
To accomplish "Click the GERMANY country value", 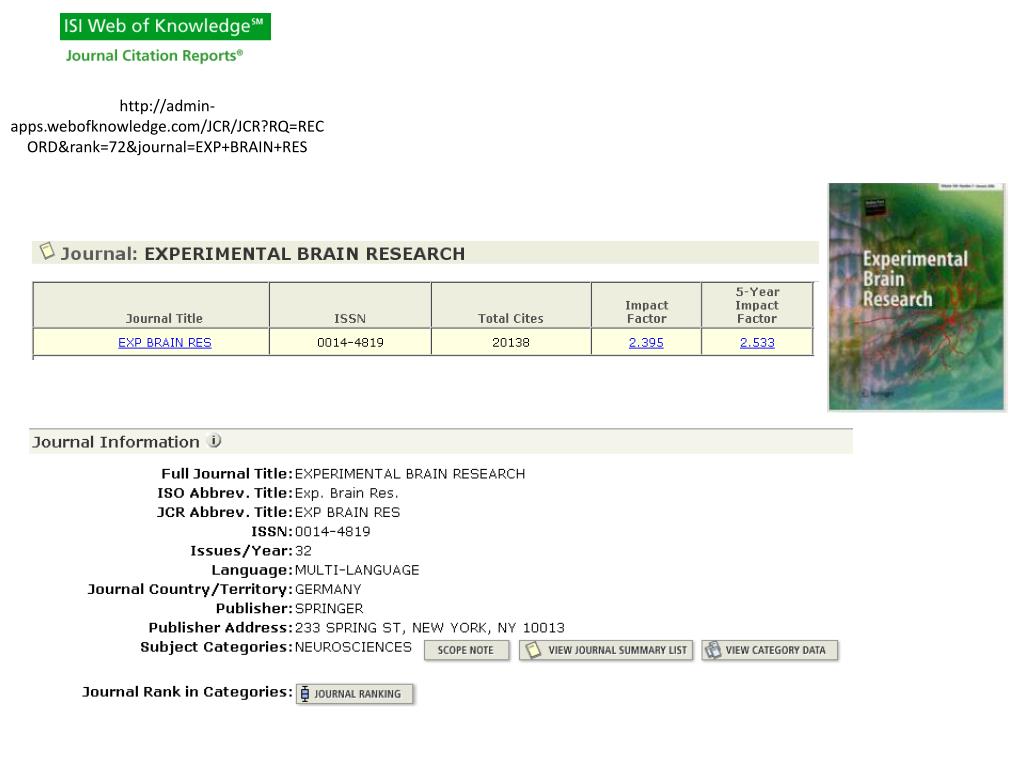I will coord(328,589).
